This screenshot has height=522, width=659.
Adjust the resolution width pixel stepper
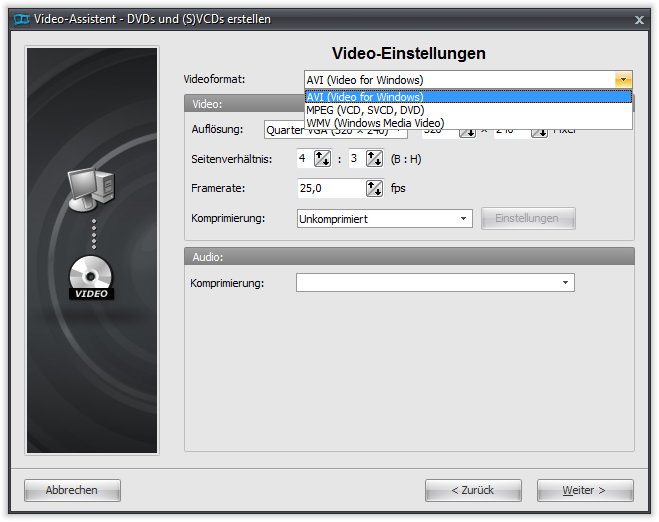tap(468, 132)
